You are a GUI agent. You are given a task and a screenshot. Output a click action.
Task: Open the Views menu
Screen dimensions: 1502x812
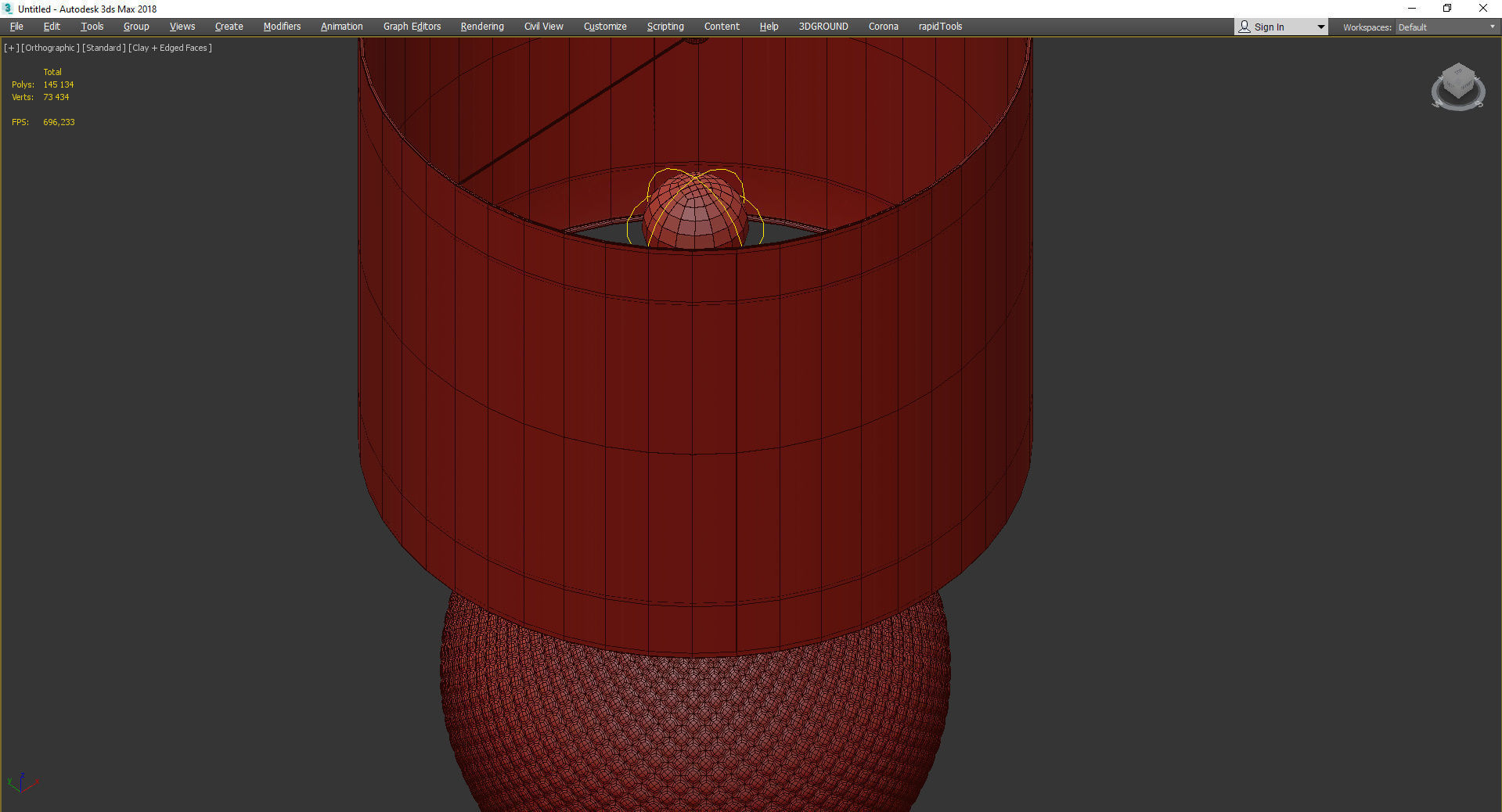click(x=182, y=27)
